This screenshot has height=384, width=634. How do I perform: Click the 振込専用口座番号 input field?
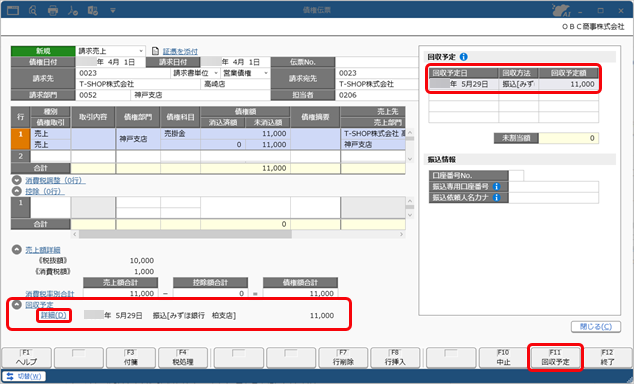point(554,186)
